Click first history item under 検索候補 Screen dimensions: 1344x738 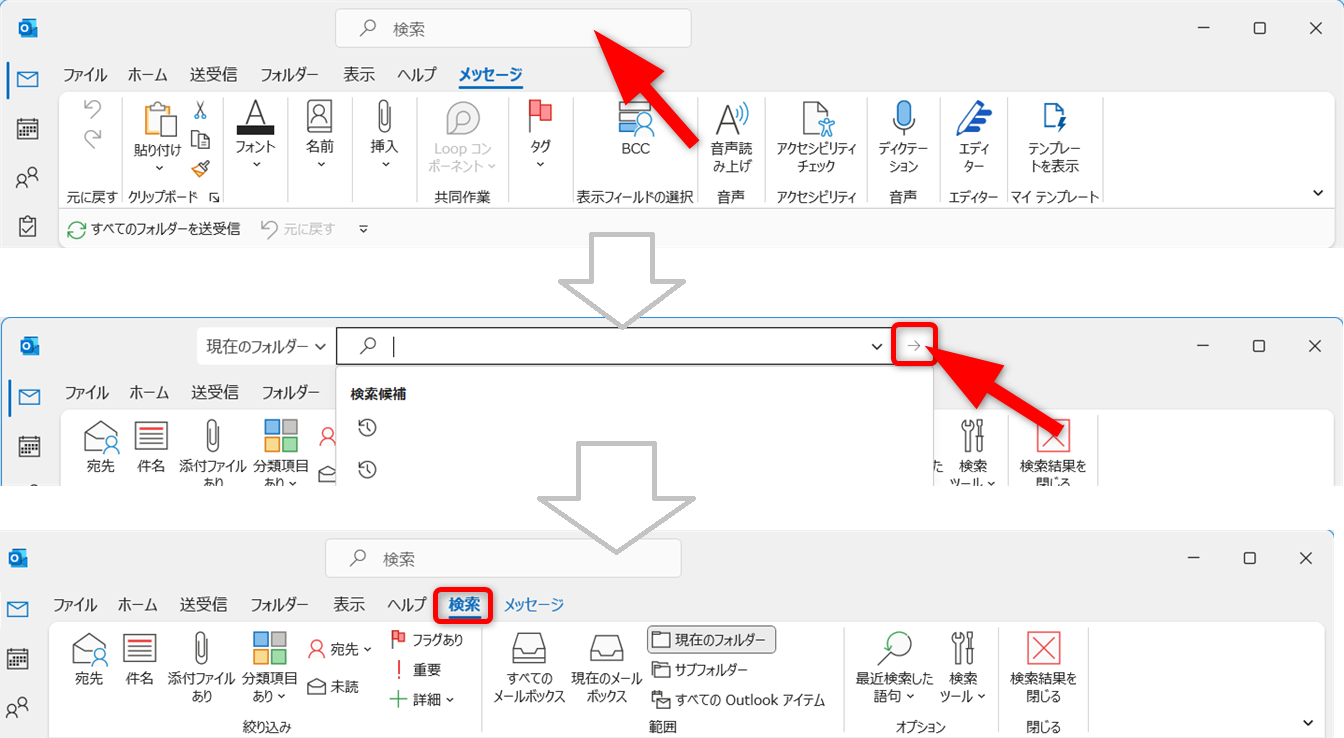coord(368,428)
